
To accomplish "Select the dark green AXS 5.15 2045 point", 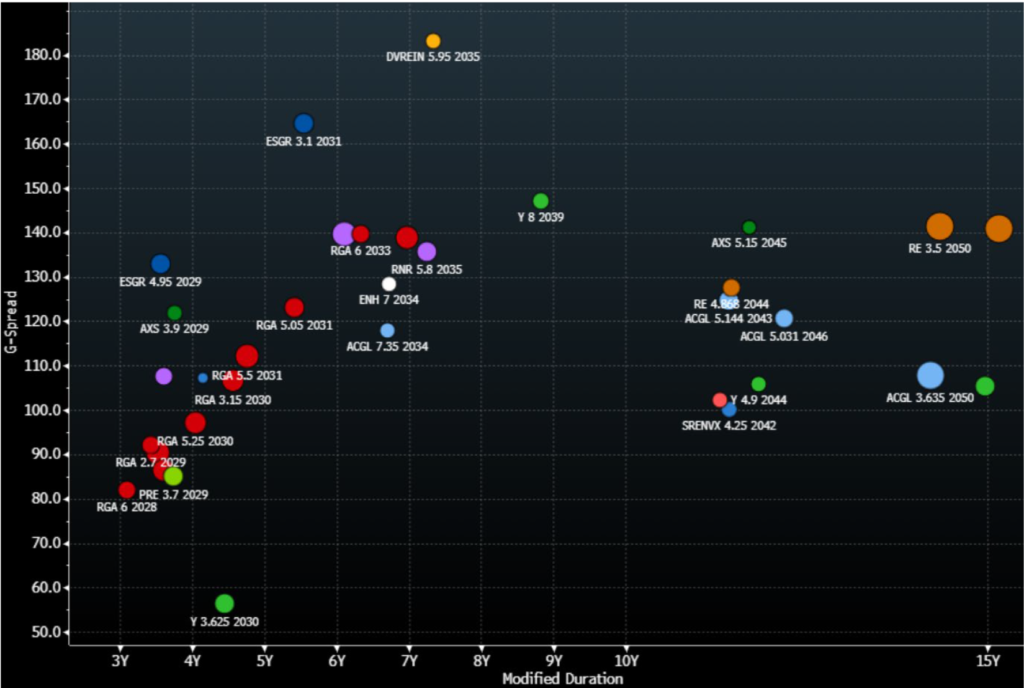I will tap(749, 227).
